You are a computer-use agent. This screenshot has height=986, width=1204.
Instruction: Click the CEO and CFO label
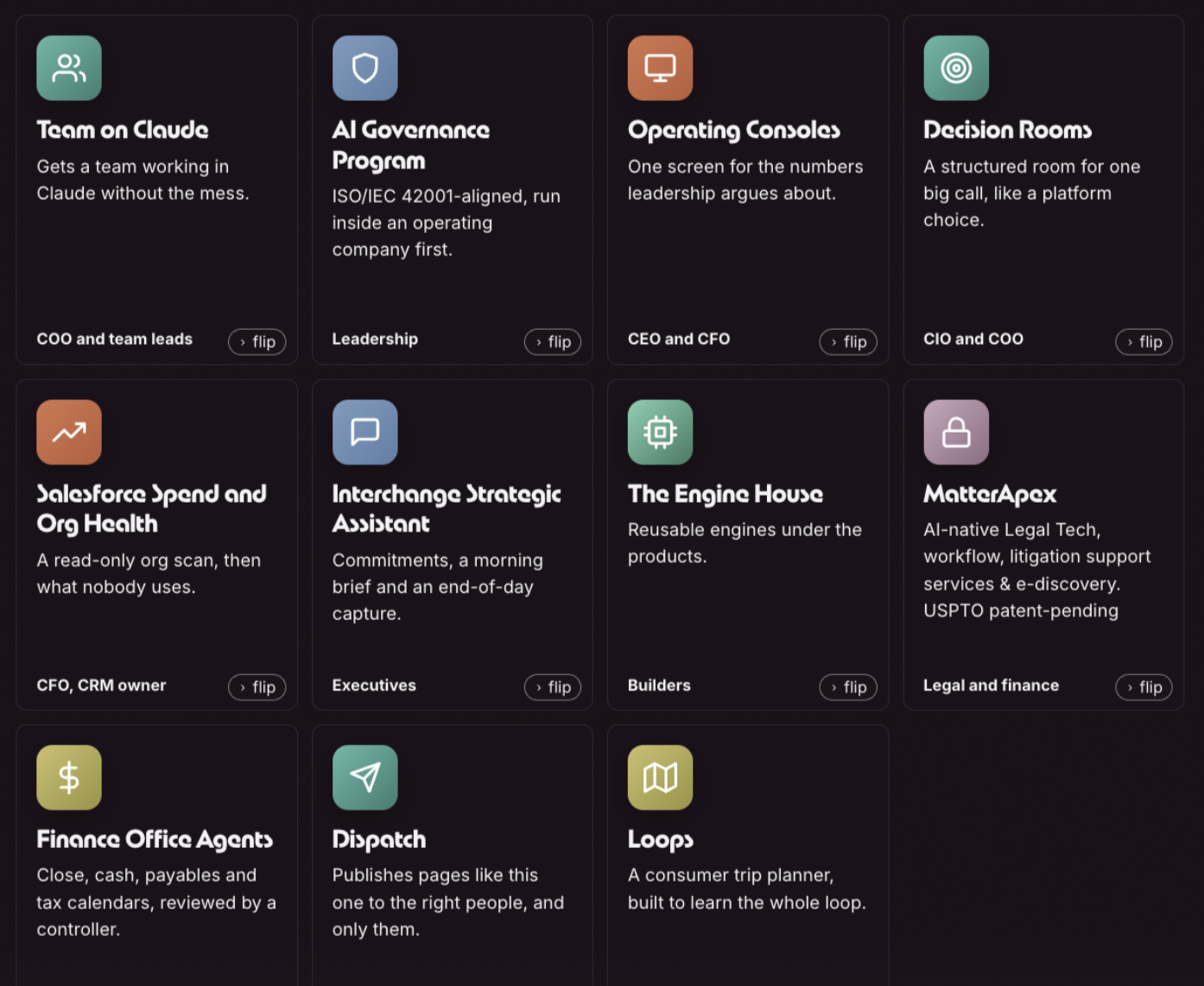click(679, 339)
